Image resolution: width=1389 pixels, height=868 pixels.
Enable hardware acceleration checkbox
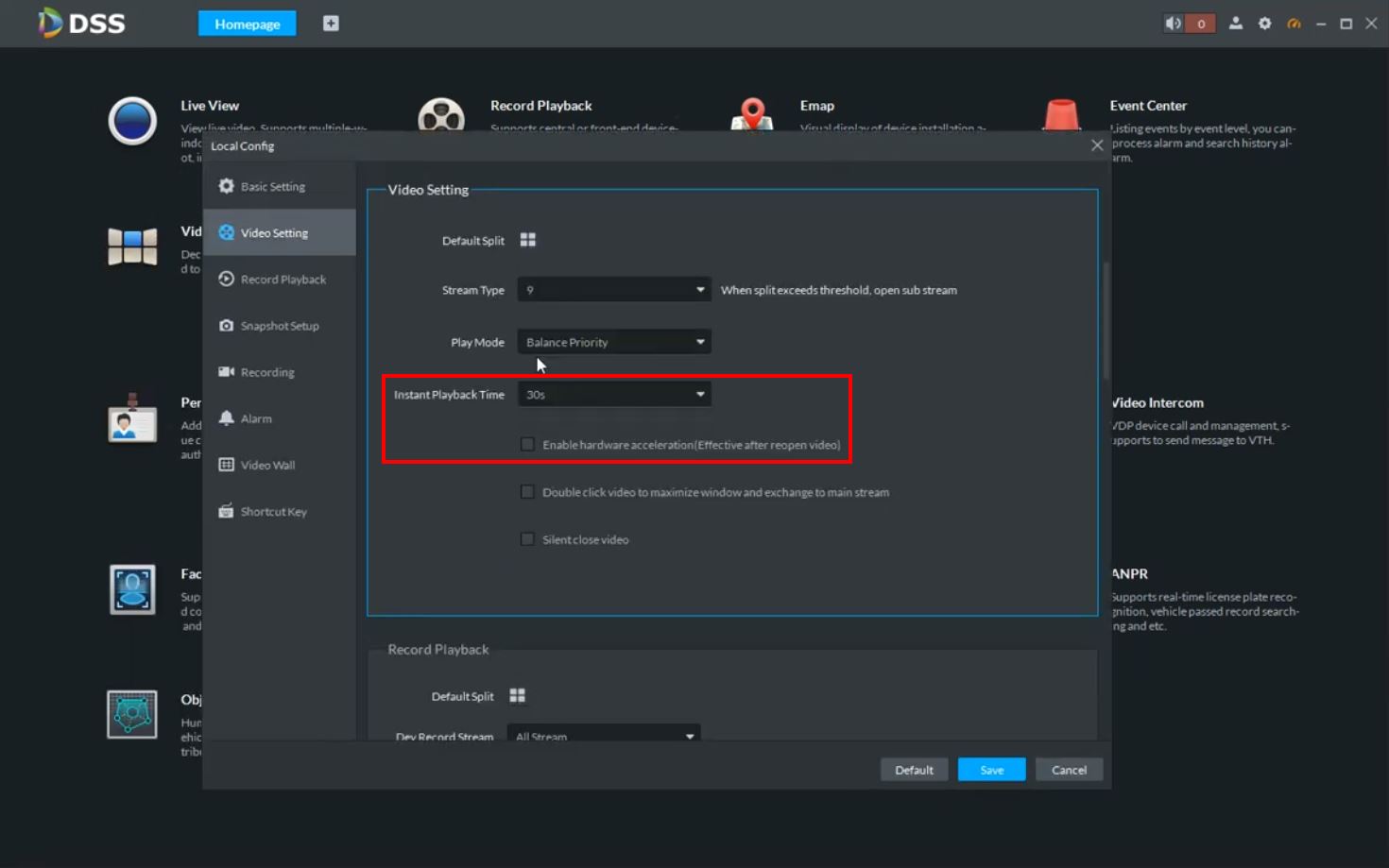pyautogui.click(x=527, y=444)
